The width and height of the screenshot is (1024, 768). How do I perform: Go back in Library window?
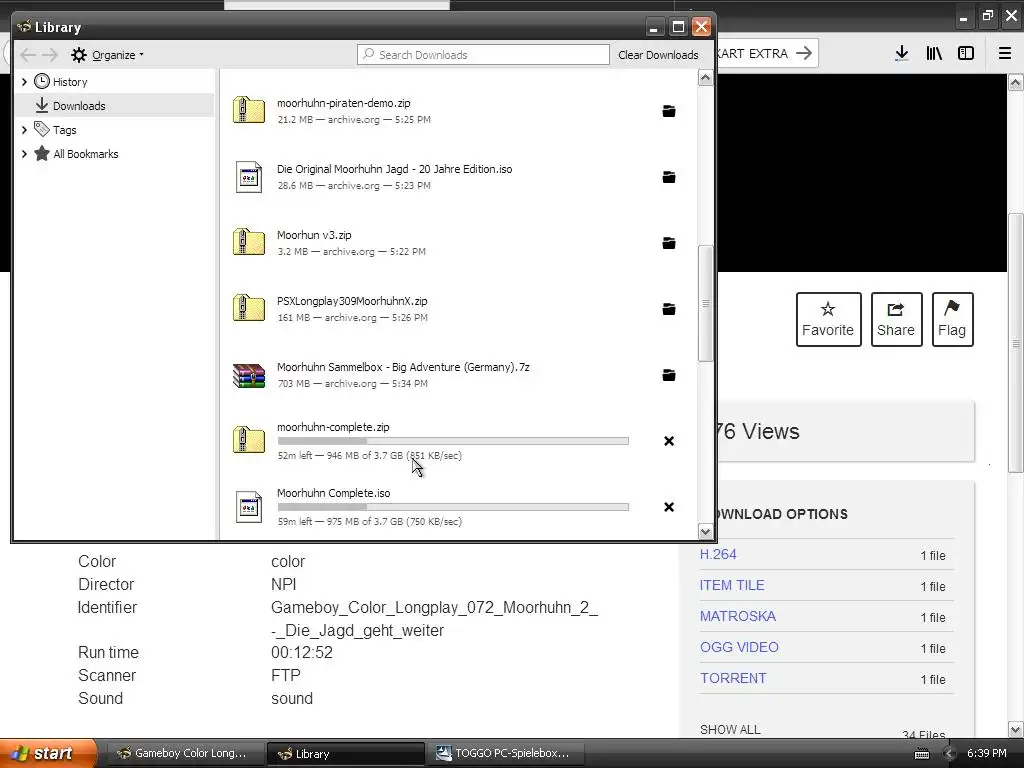28,55
